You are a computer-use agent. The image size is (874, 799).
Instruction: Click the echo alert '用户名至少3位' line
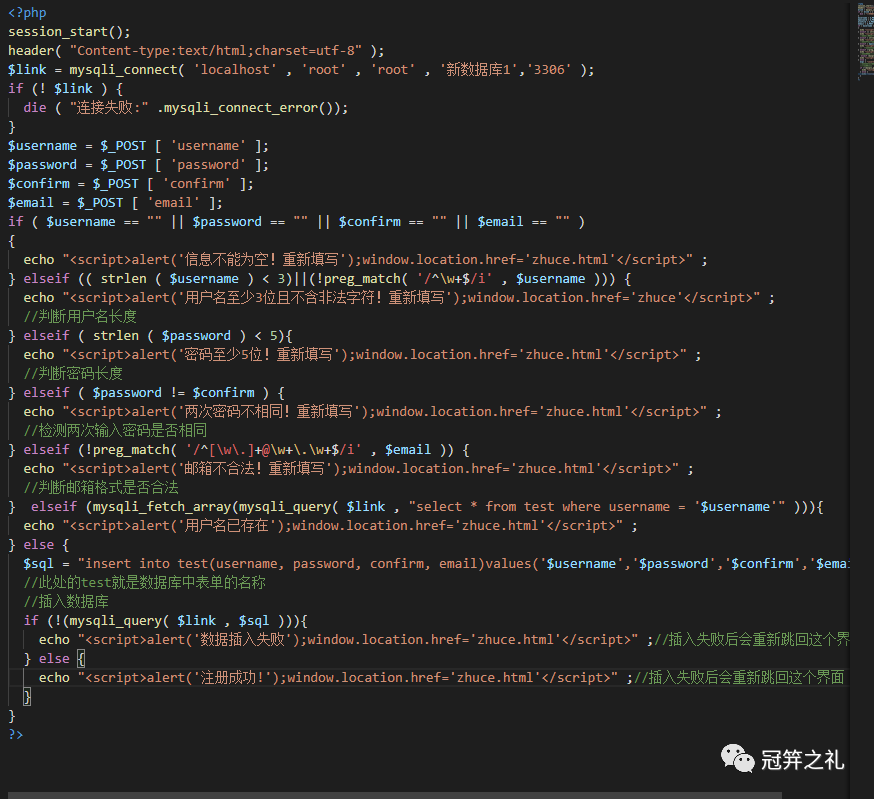[x=399, y=298]
